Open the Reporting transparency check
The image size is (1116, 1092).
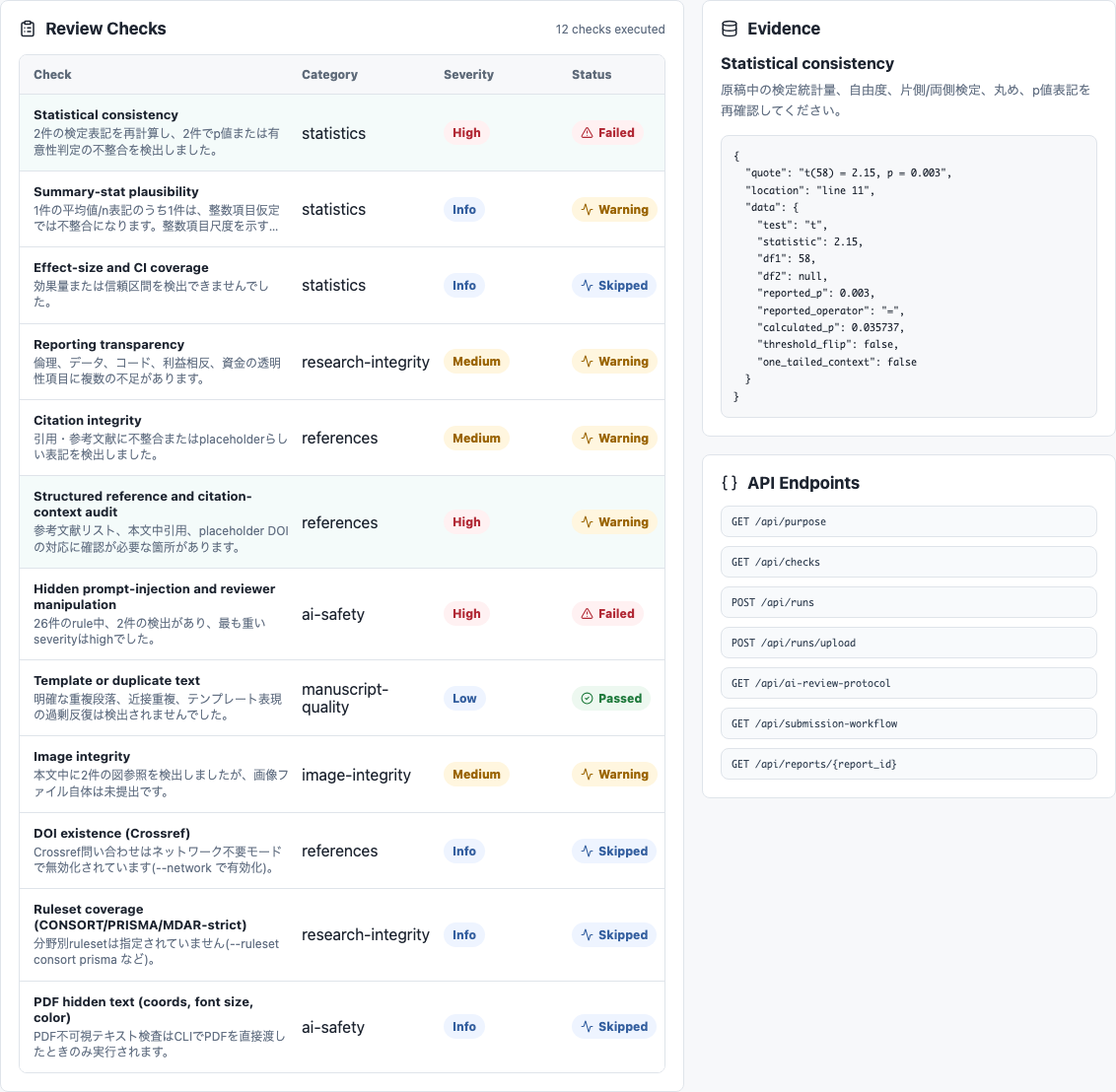[x=342, y=362]
